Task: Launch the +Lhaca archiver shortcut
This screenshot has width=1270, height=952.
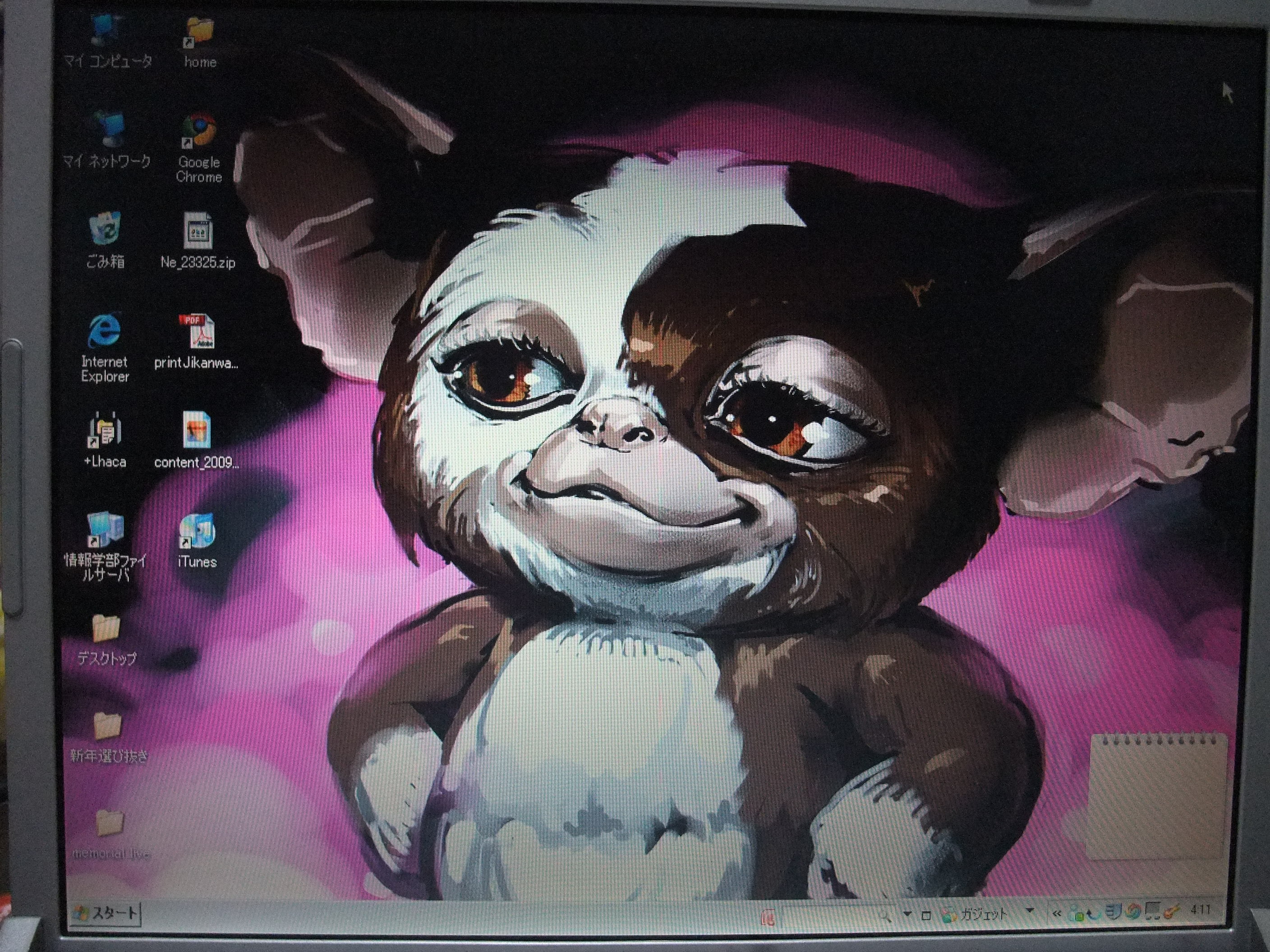Action: (x=105, y=441)
